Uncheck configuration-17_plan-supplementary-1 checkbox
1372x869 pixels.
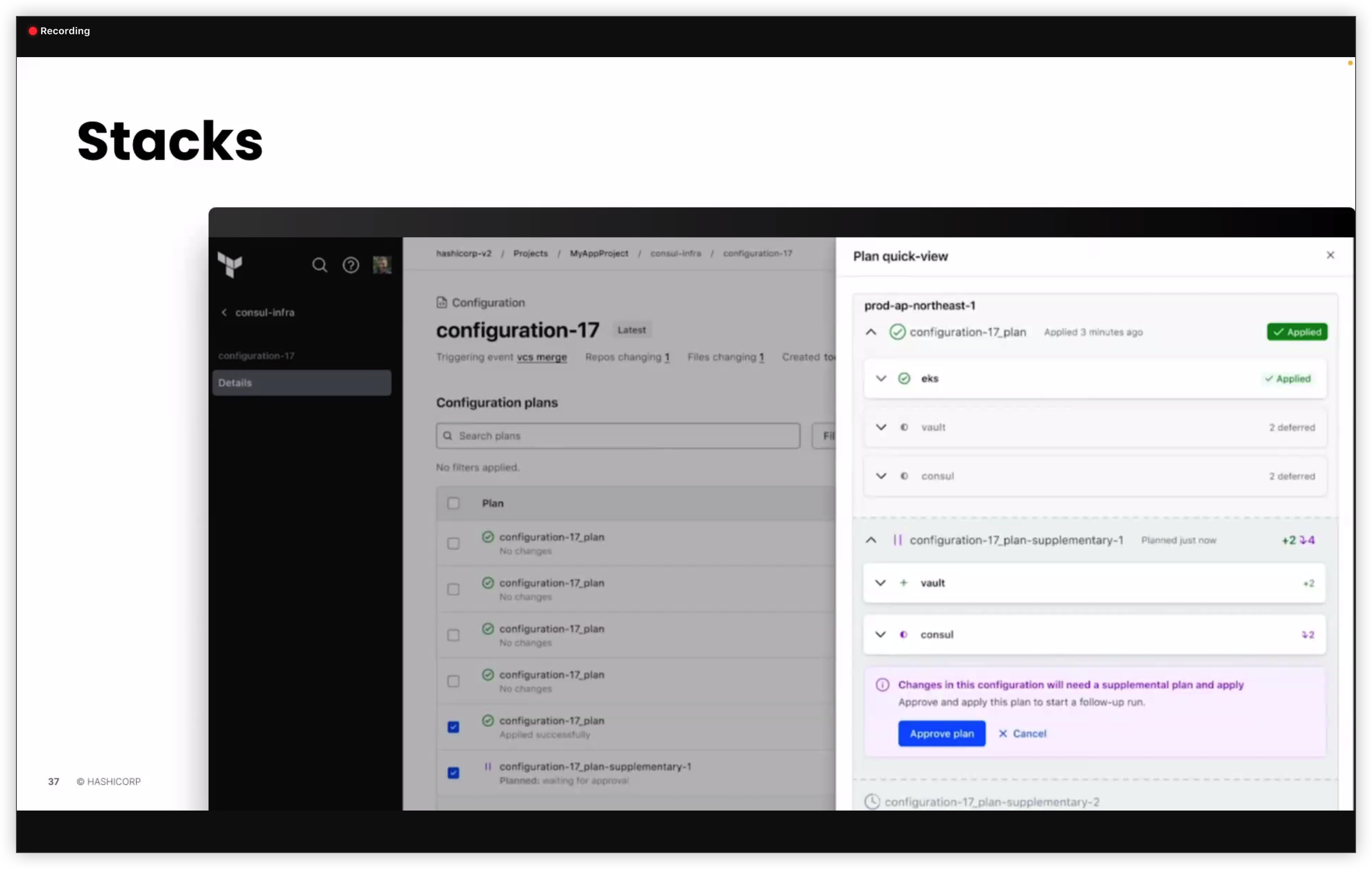click(453, 773)
